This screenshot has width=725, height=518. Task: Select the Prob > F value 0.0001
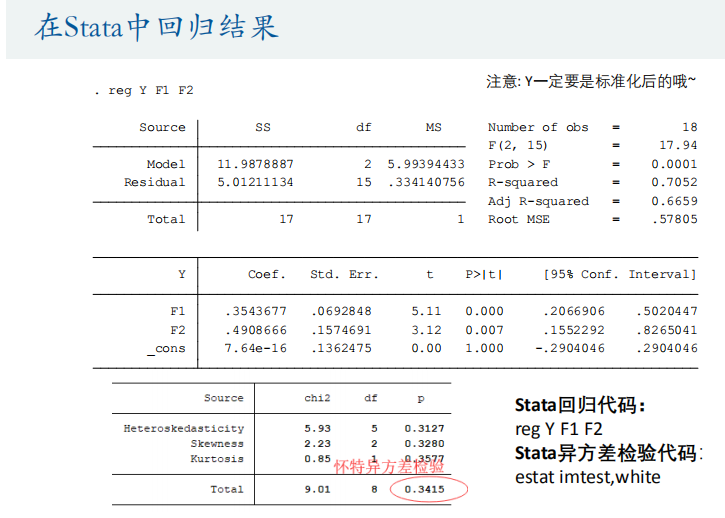pyautogui.click(x=674, y=164)
